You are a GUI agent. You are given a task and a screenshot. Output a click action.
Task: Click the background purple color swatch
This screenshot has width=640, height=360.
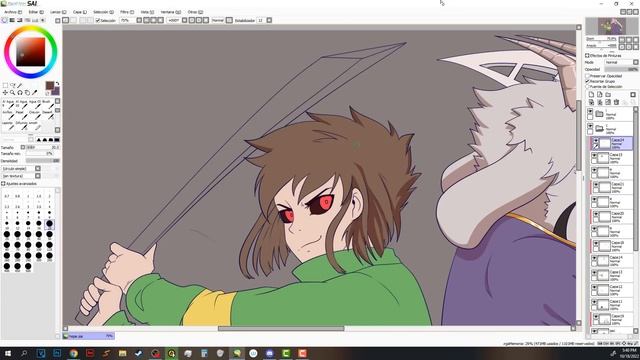tap(56, 91)
